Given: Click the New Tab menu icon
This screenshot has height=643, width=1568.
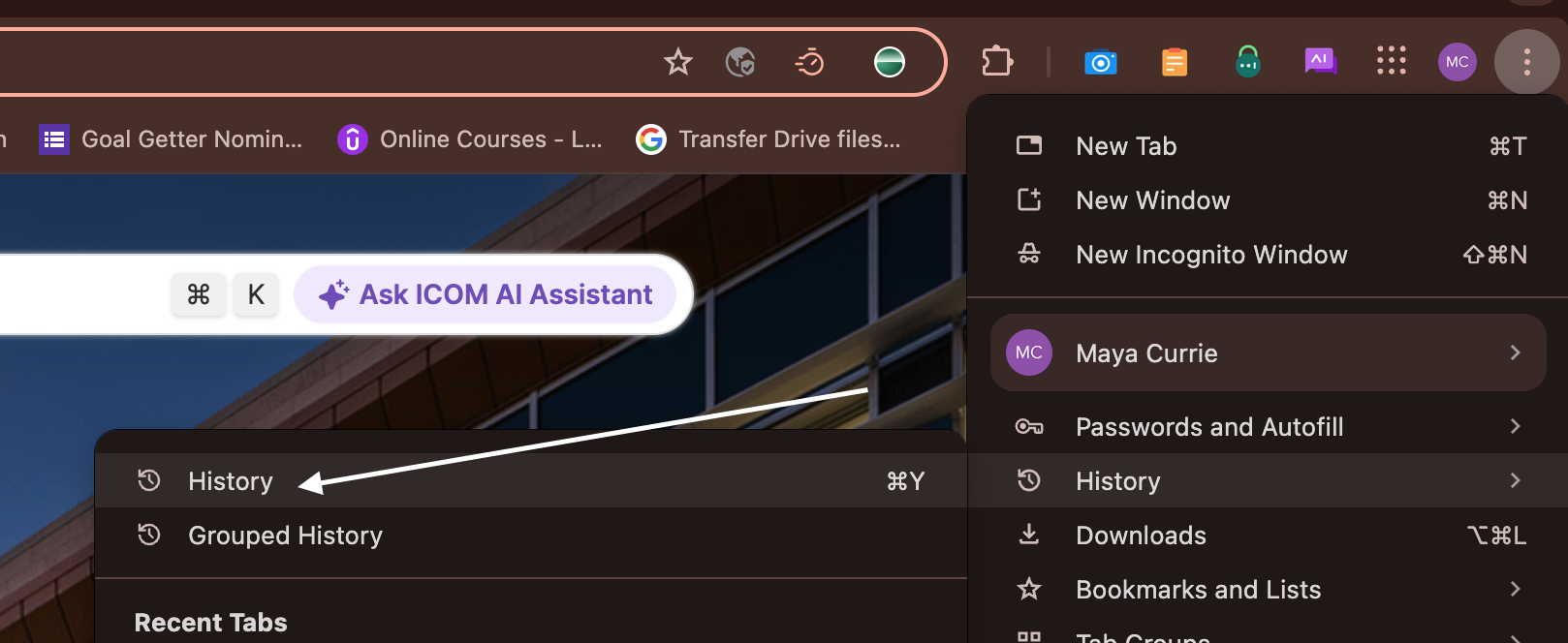Looking at the screenshot, I should (1029, 146).
